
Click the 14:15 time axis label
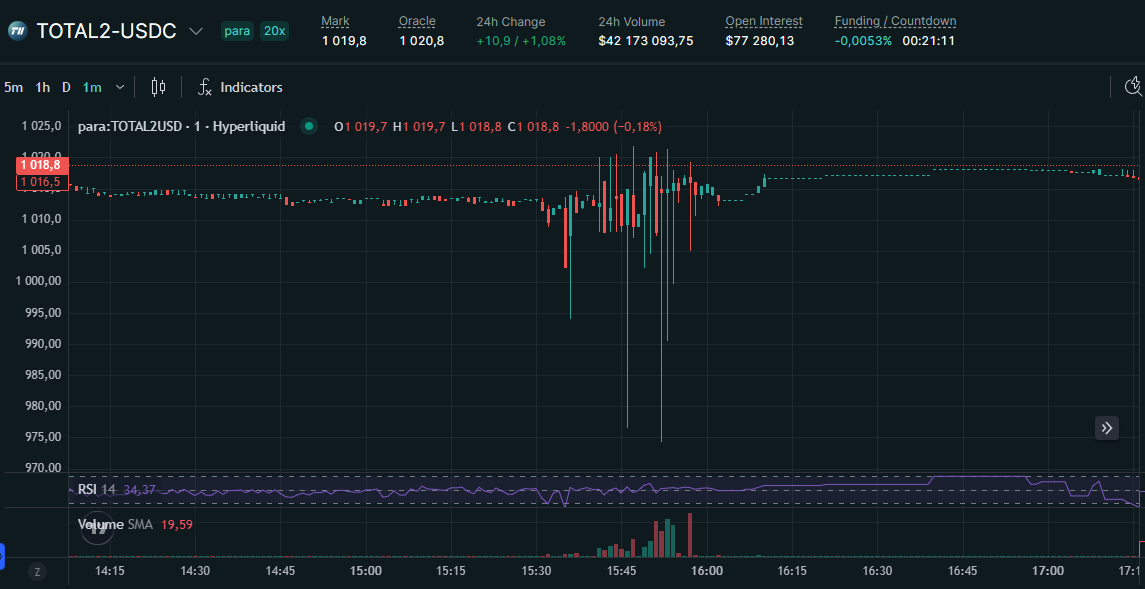click(x=110, y=571)
